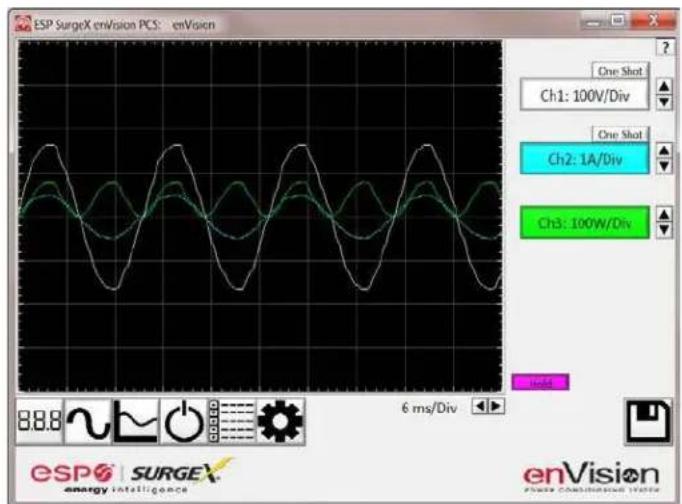This screenshot has height=504, width=682.
Task: Open the power control icon
Action: click(184, 421)
